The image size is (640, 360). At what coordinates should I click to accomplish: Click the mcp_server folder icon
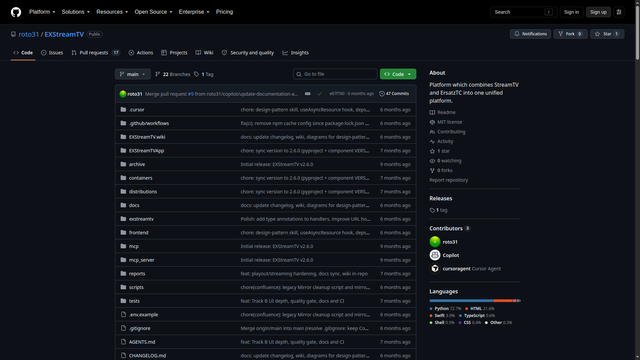[x=123, y=260]
